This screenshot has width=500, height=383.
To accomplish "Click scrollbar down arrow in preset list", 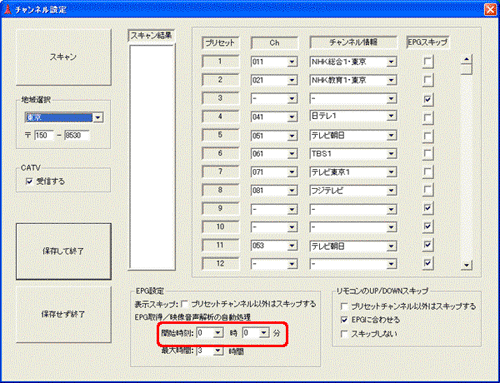I will coord(467,265).
